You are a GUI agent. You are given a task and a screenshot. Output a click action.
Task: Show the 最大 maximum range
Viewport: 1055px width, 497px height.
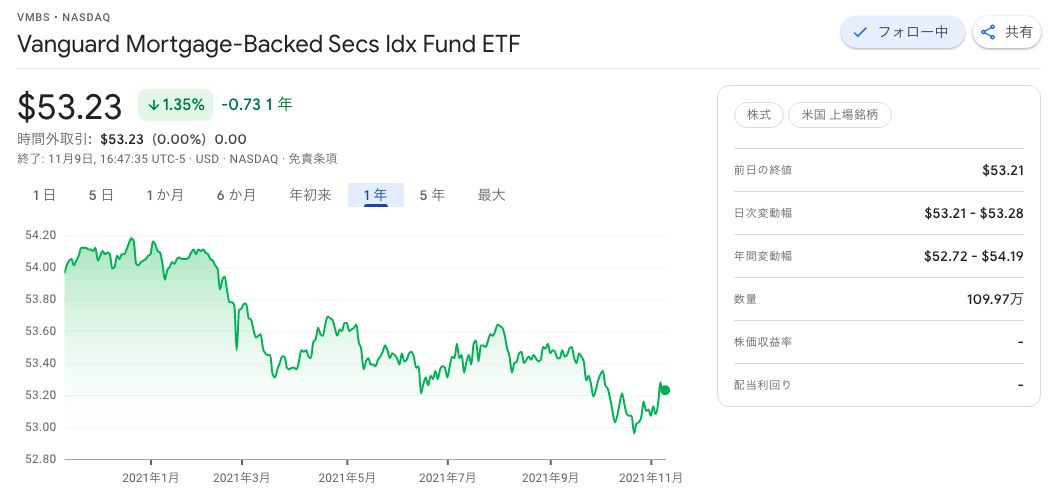[x=491, y=196]
